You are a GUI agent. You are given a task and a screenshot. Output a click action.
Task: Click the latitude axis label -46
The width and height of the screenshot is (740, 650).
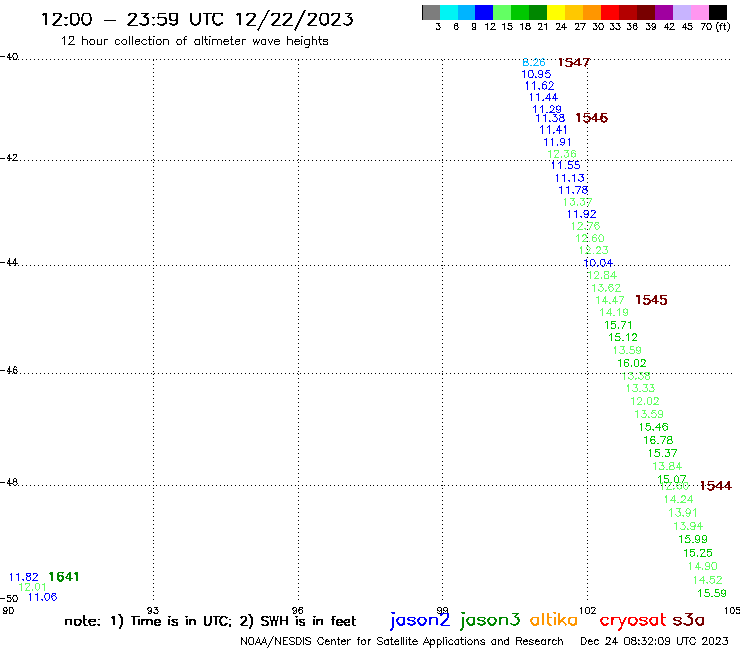pyautogui.click(x=9, y=371)
